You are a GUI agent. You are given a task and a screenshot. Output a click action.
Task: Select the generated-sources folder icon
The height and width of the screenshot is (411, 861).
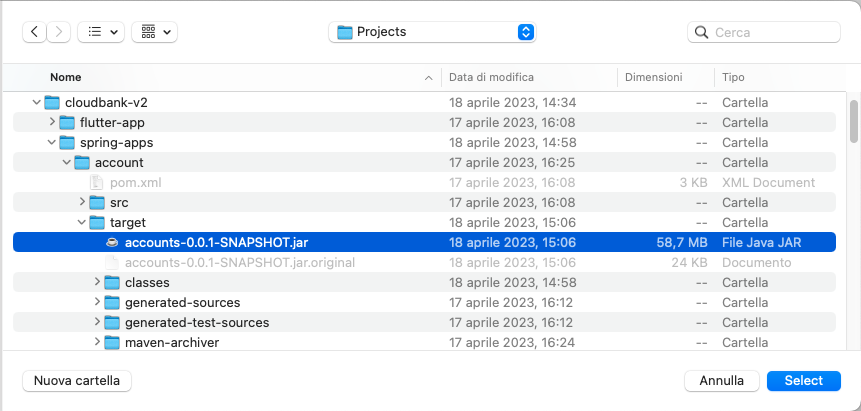pyautogui.click(x=112, y=302)
